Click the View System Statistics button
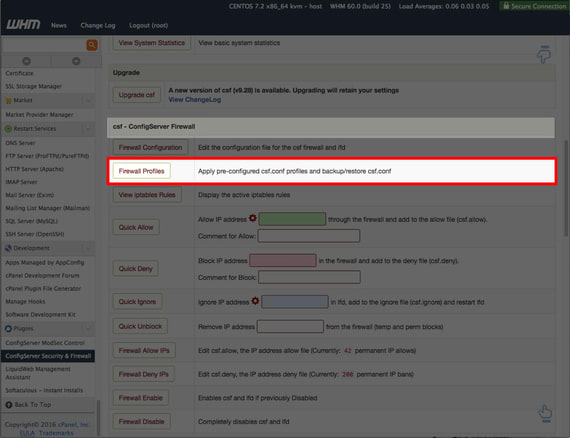Viewport: 570px width, 438px height. click(x=152, y=43)
